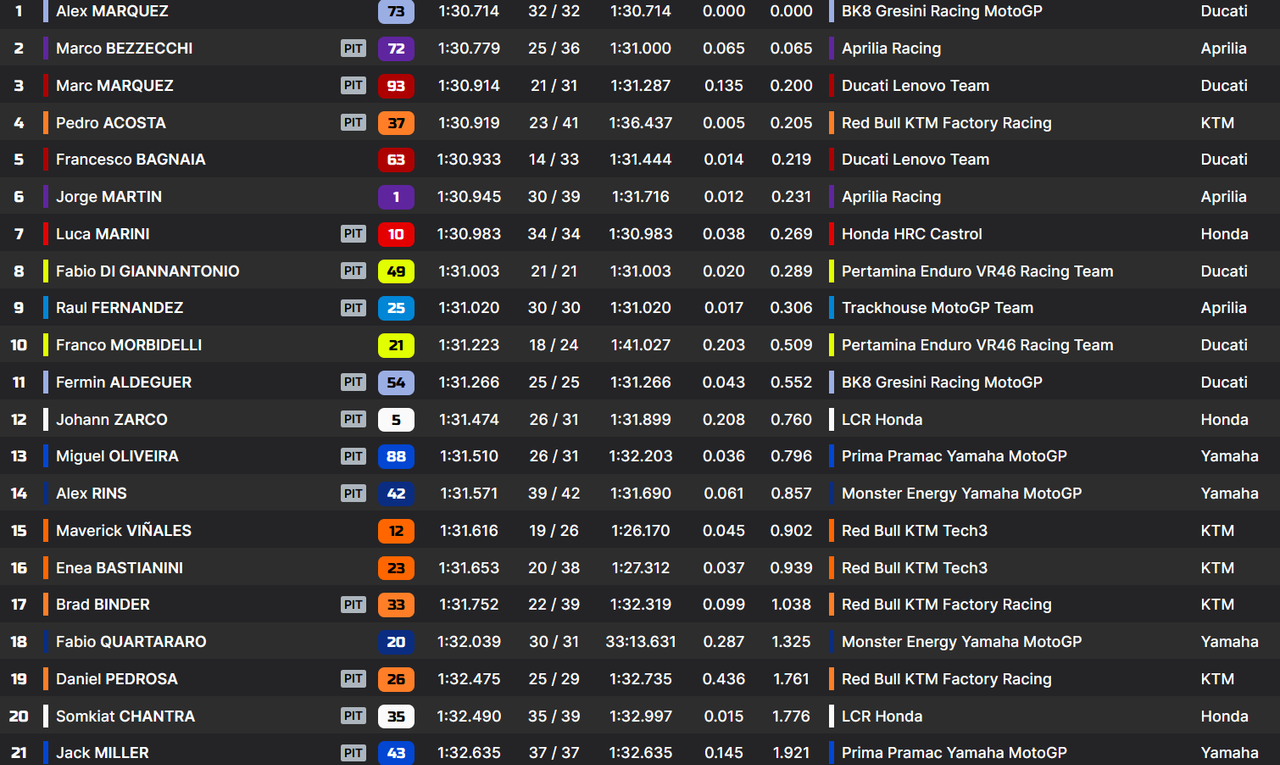Click the PIT tag next to Pedro Acosta

coord(353,123)
